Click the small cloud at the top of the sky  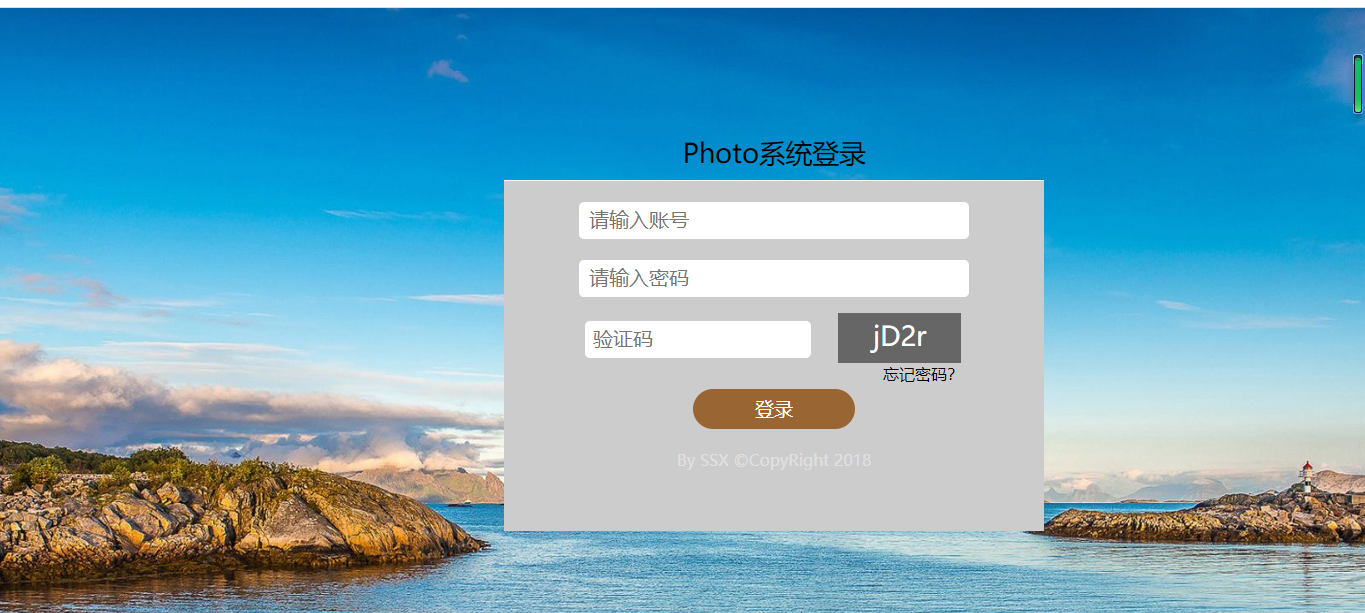tap(447, 71)
